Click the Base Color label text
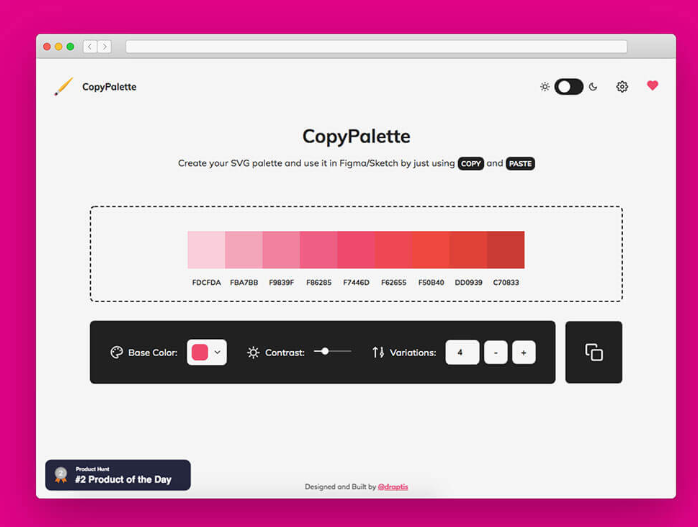Image resolution: width=698 pixels, height=527 pixels. tap(153, 353)
